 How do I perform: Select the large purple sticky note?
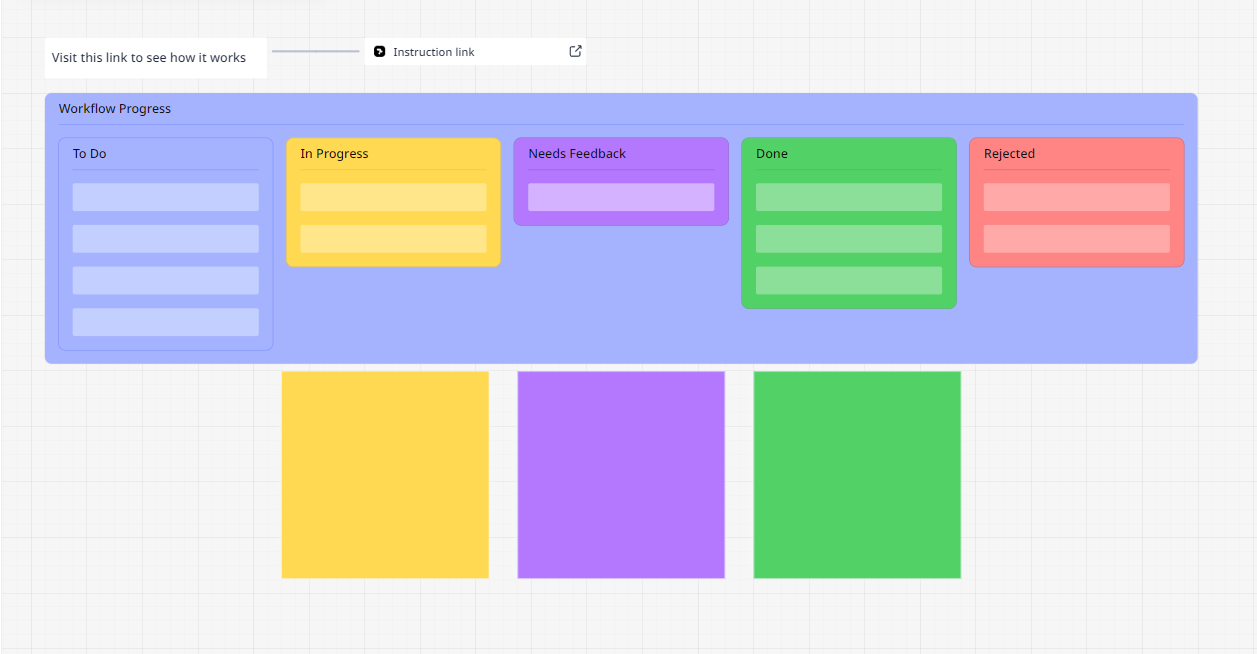pyautogui.click(x=621, y=475)
